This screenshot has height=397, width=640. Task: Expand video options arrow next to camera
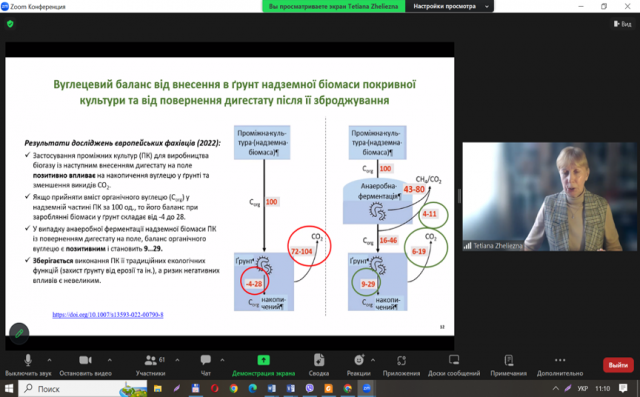109,360
